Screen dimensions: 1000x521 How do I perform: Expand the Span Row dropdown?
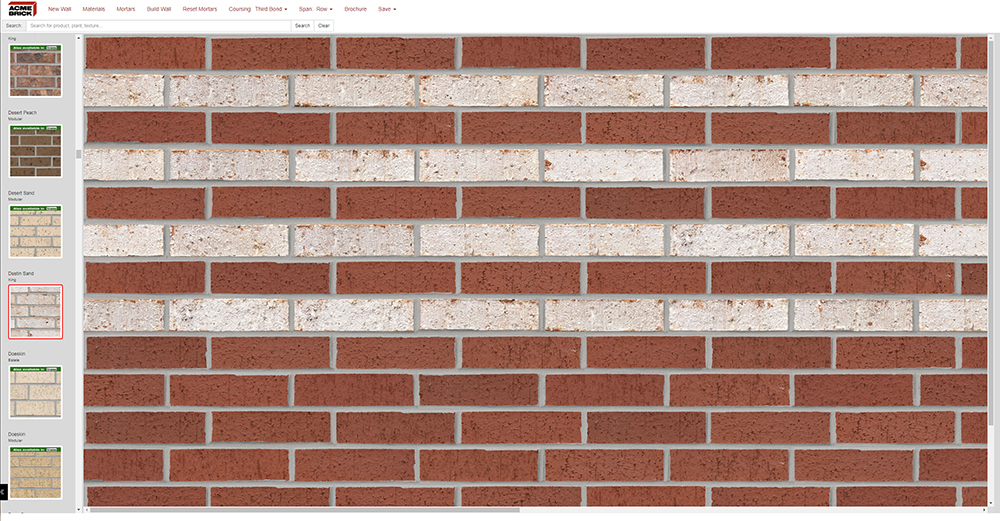pos(324,8)
